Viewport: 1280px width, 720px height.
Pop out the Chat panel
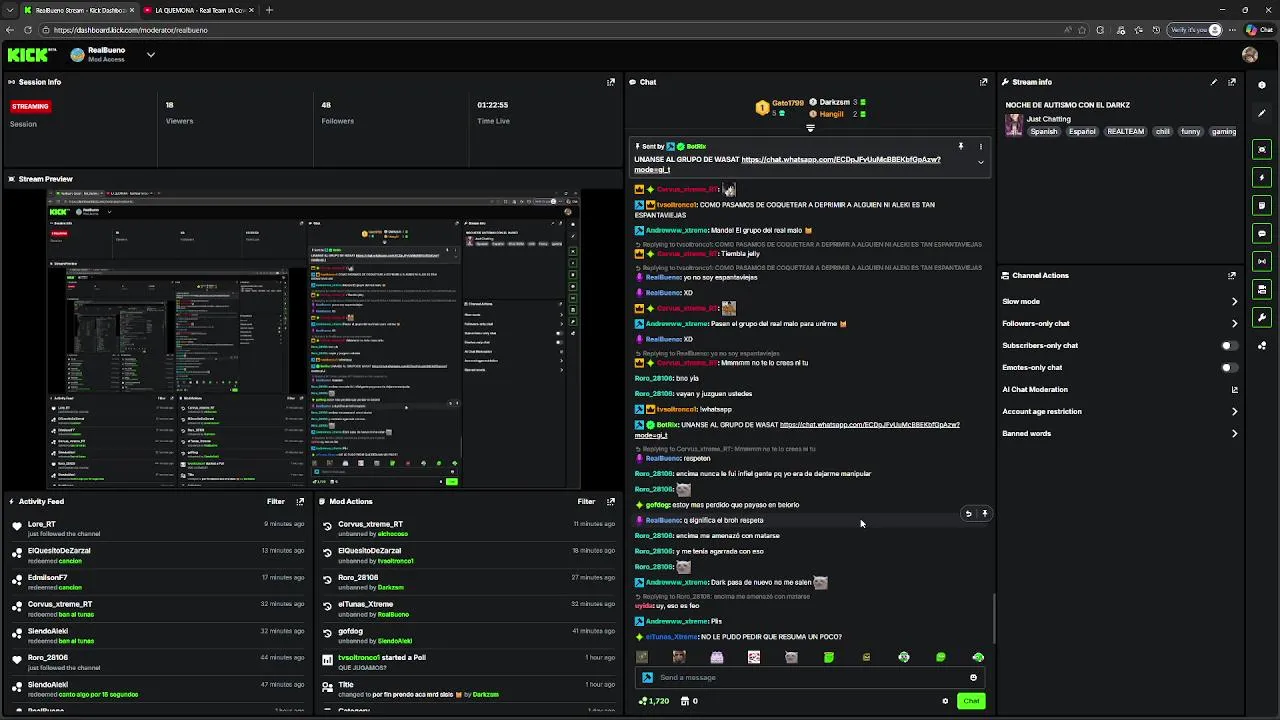pyautogui.click(x=983, y=82)
